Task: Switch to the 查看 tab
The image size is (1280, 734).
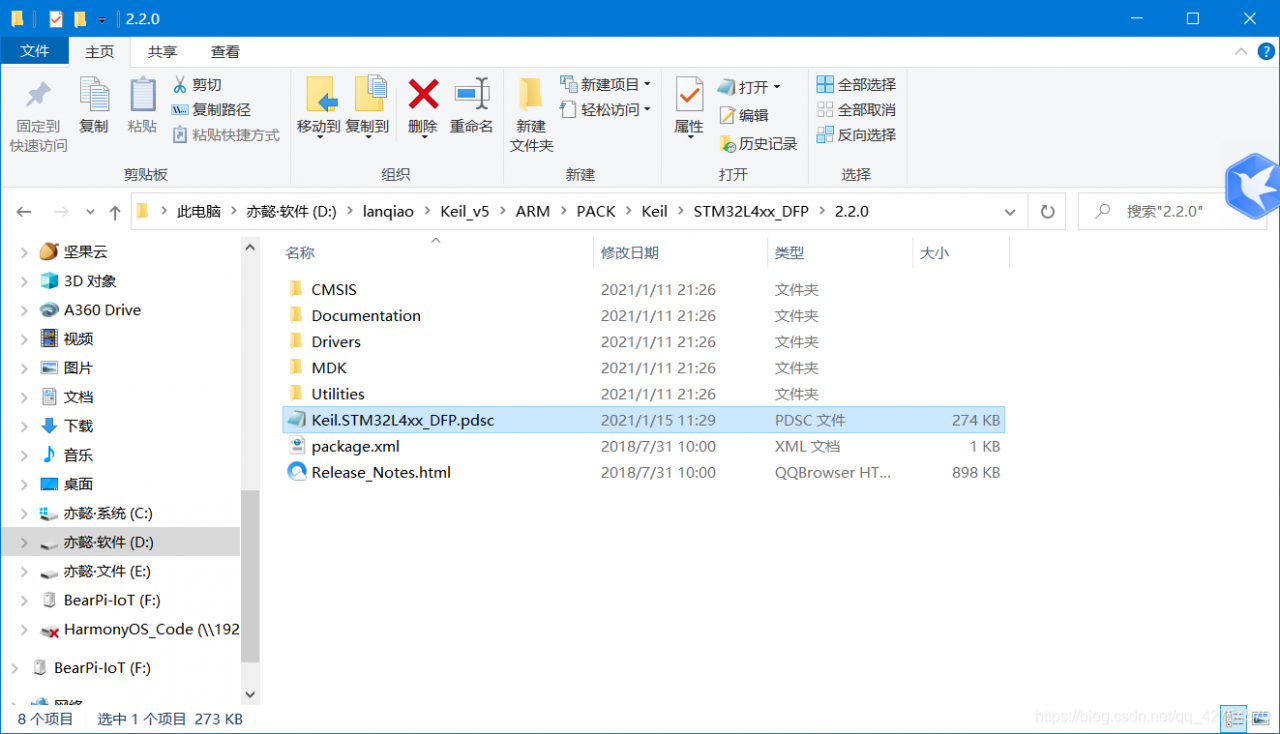Action: (224, 51)
